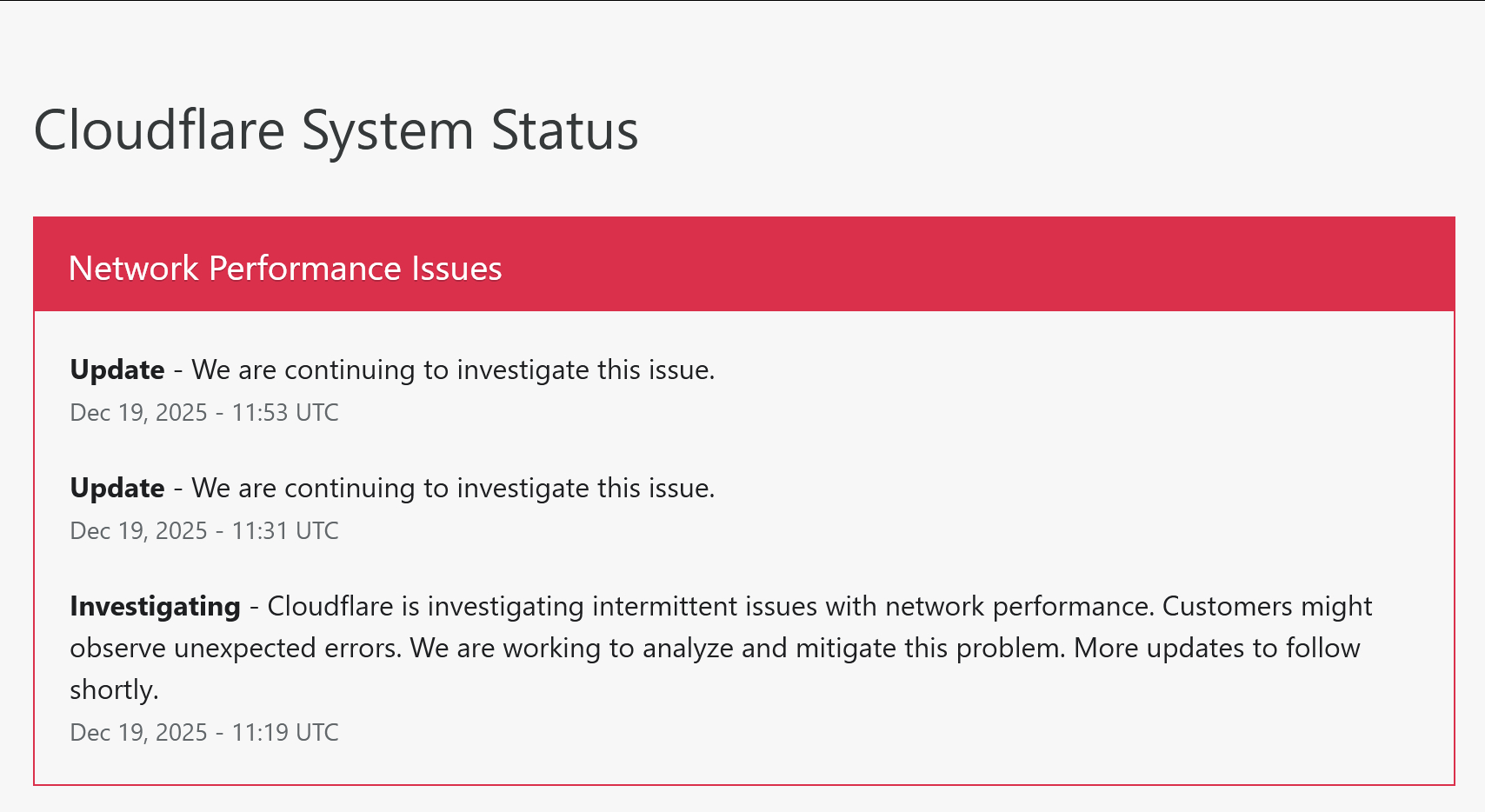Click the 11:31 UTC update timestamp

[x=204, y=530]
